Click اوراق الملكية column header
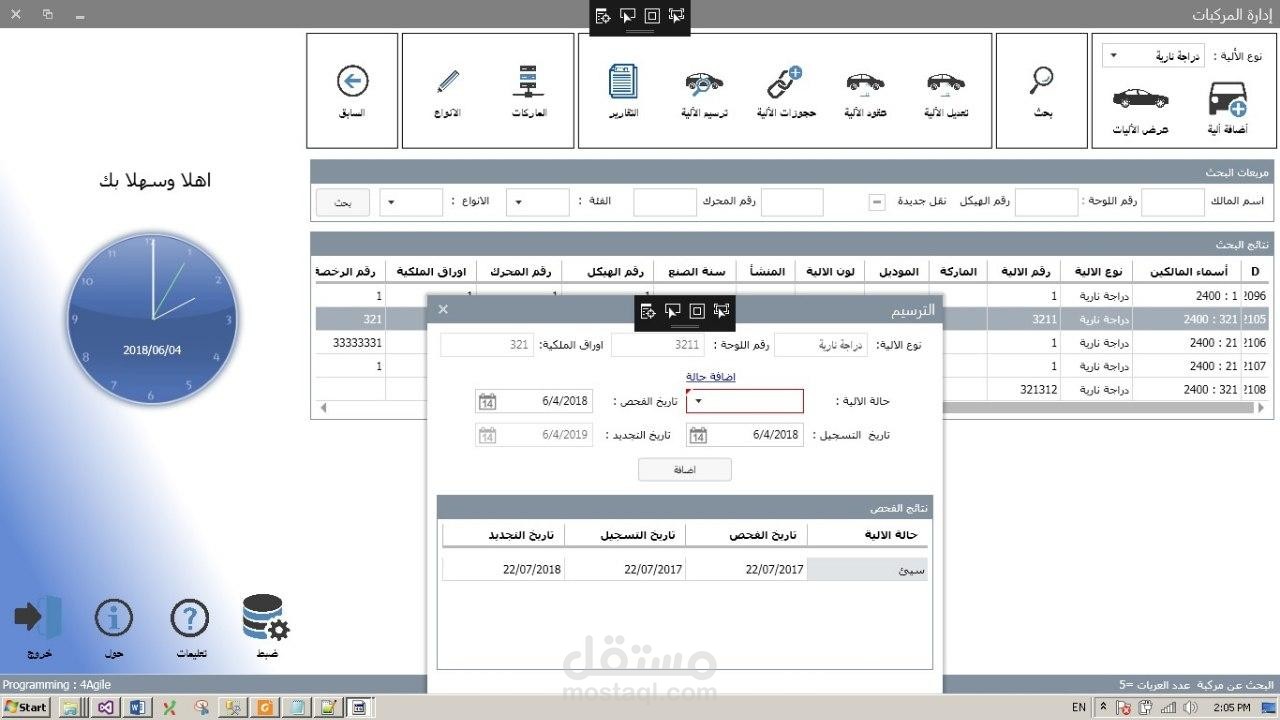 [x=431, y=271]
